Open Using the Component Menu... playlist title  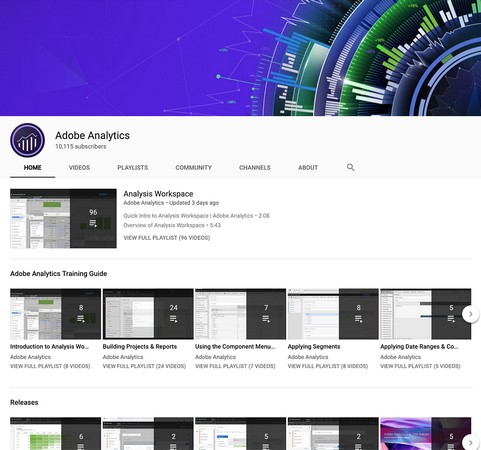235,347
